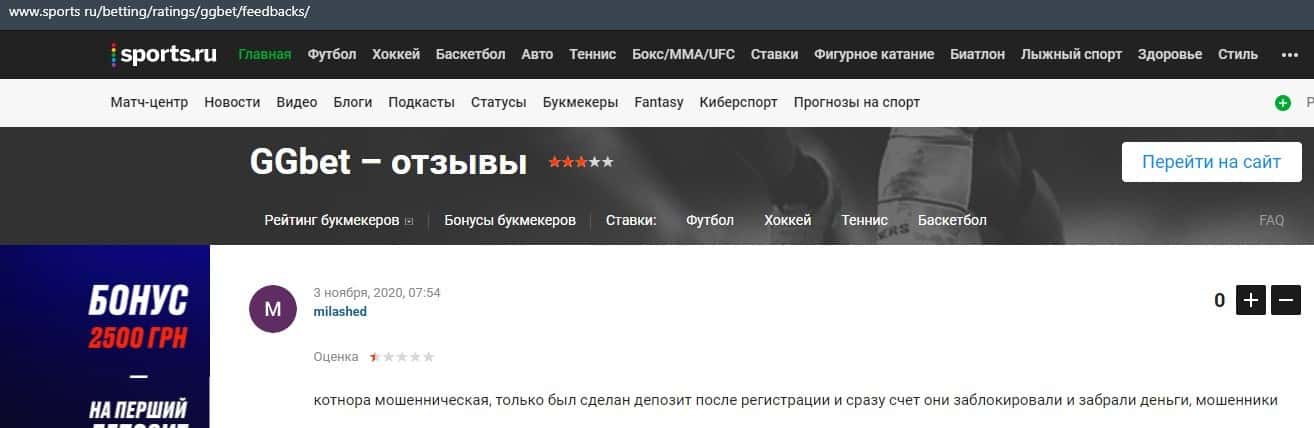The image size is (1314, 428).
Task: Upvote milashed's review with plus button
Action: click(x=1252, y=299)
